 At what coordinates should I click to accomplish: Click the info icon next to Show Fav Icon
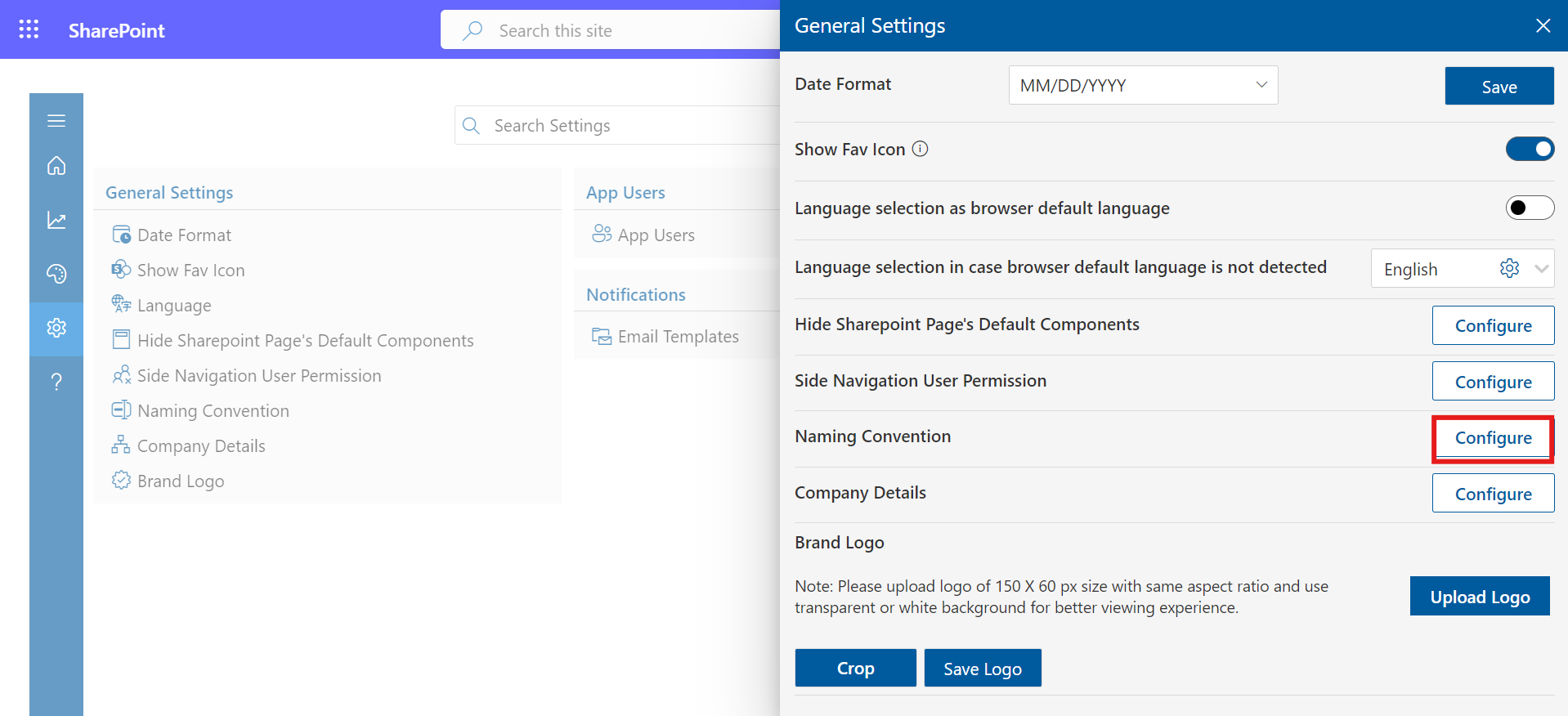920,149
